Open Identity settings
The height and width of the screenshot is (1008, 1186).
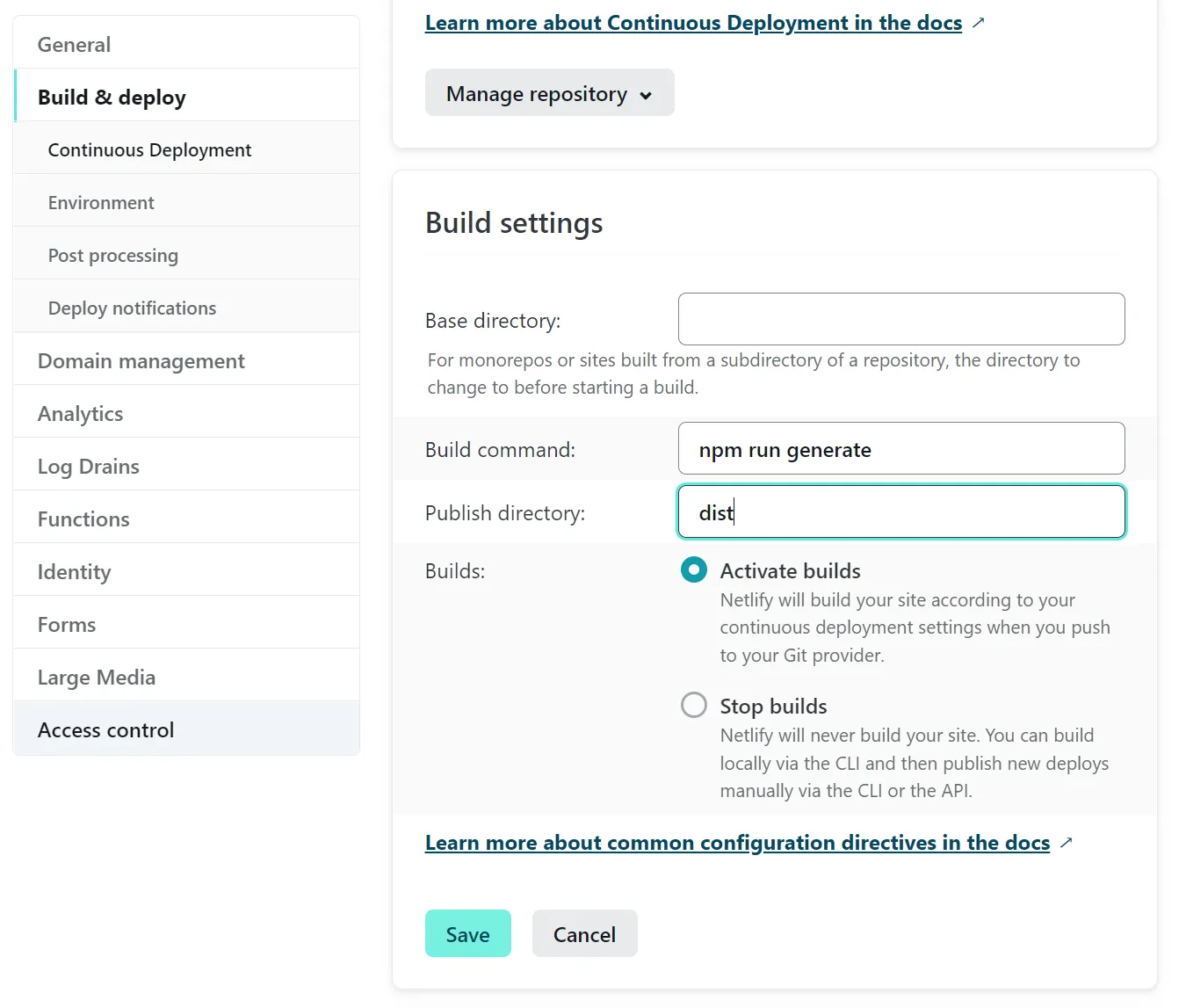186,571
